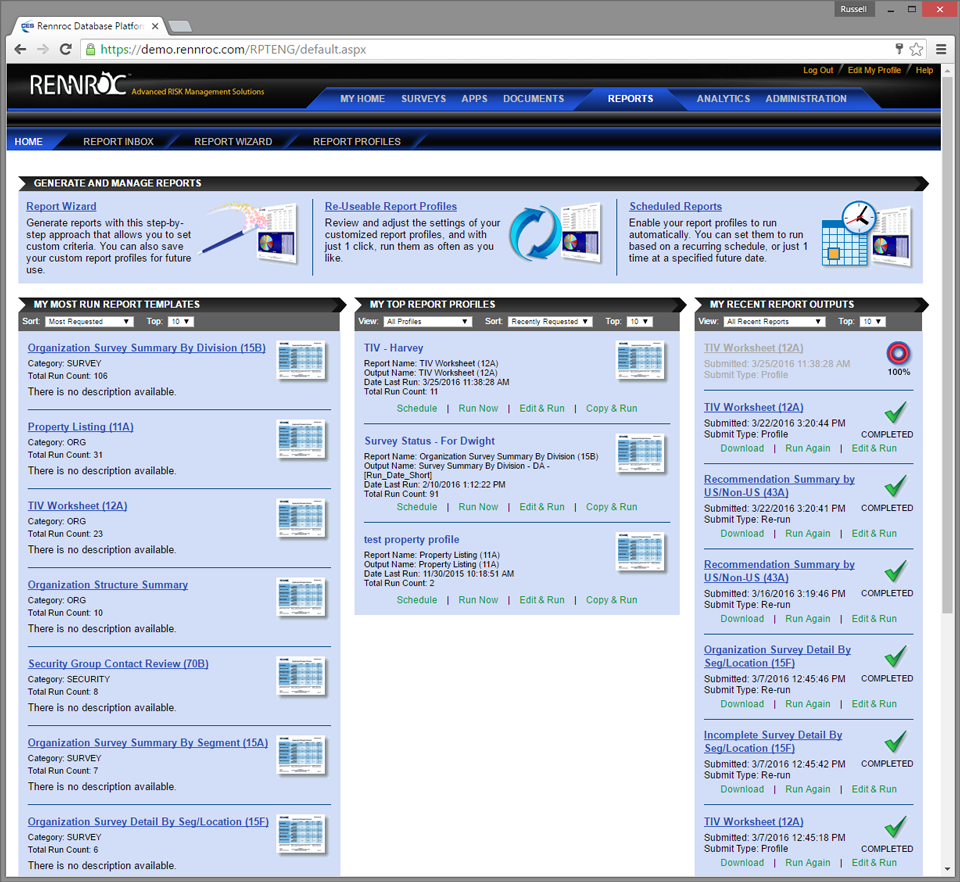Switch to REPORT PROFILES sub-tab
This screenshot has height=882, width=960.
(357, 141)
